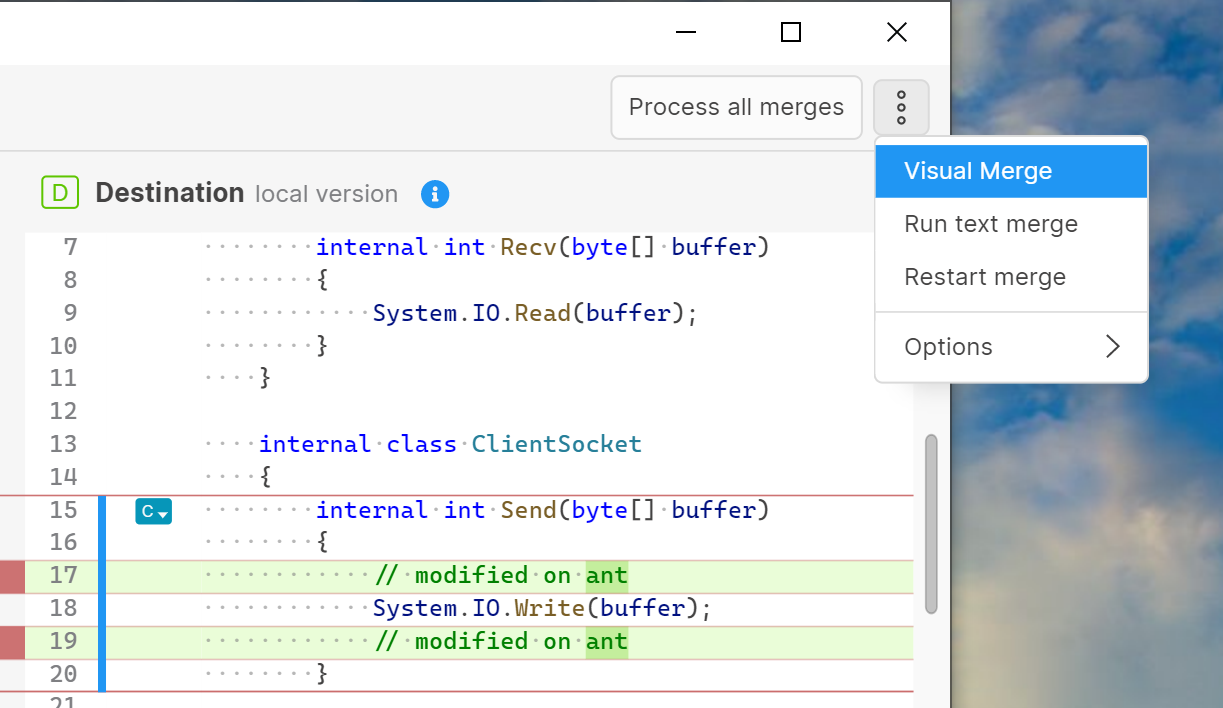Select Restart merge
The width and height of the screenshot is (1223, 708).
[x=985, y=277]
